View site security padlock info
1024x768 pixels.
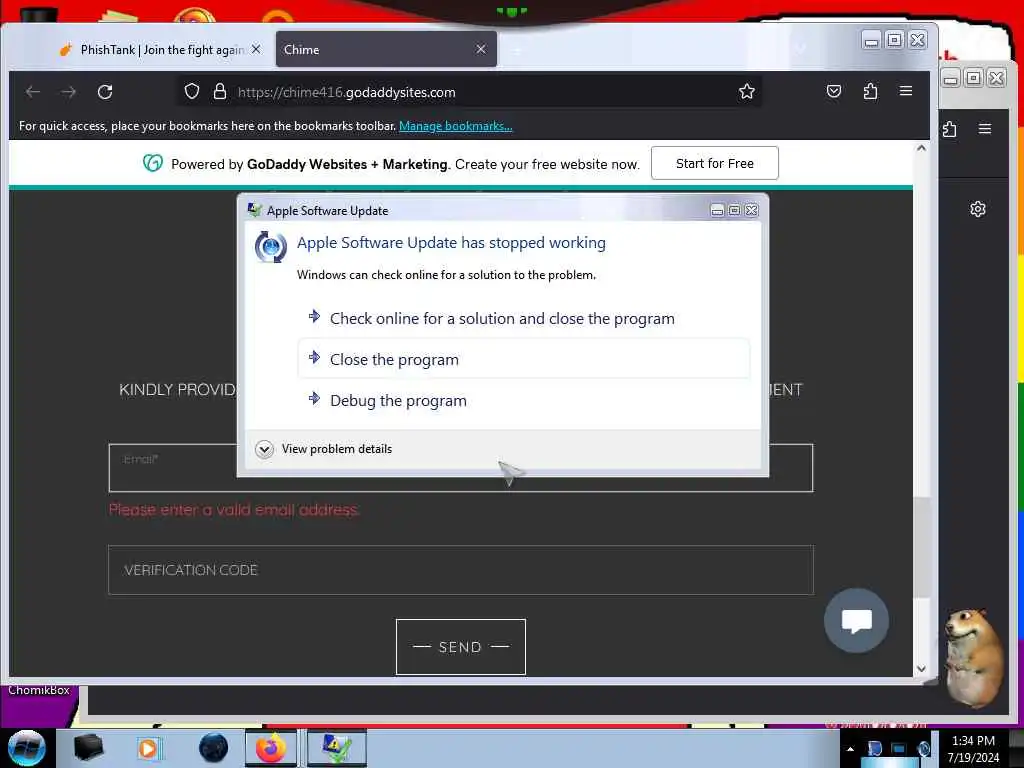220,91
